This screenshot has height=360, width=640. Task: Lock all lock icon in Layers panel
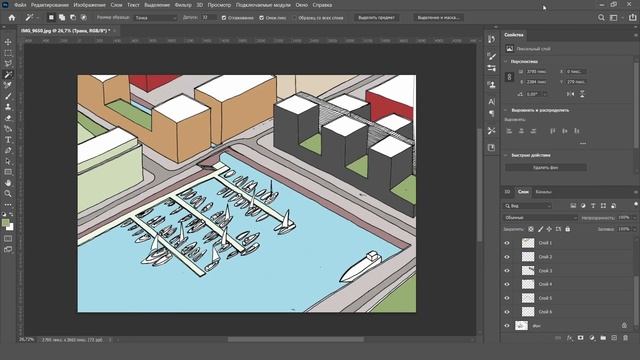tap(567, 229)
